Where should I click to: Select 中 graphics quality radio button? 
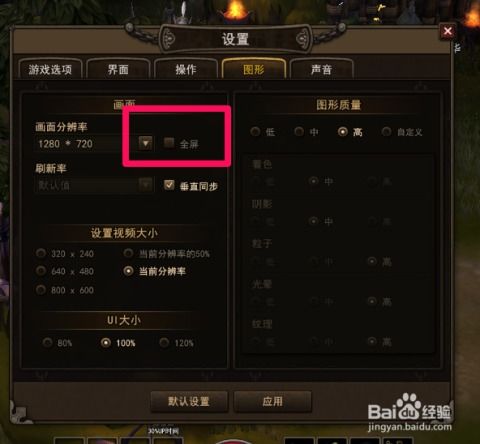click(x=299, y=132)
